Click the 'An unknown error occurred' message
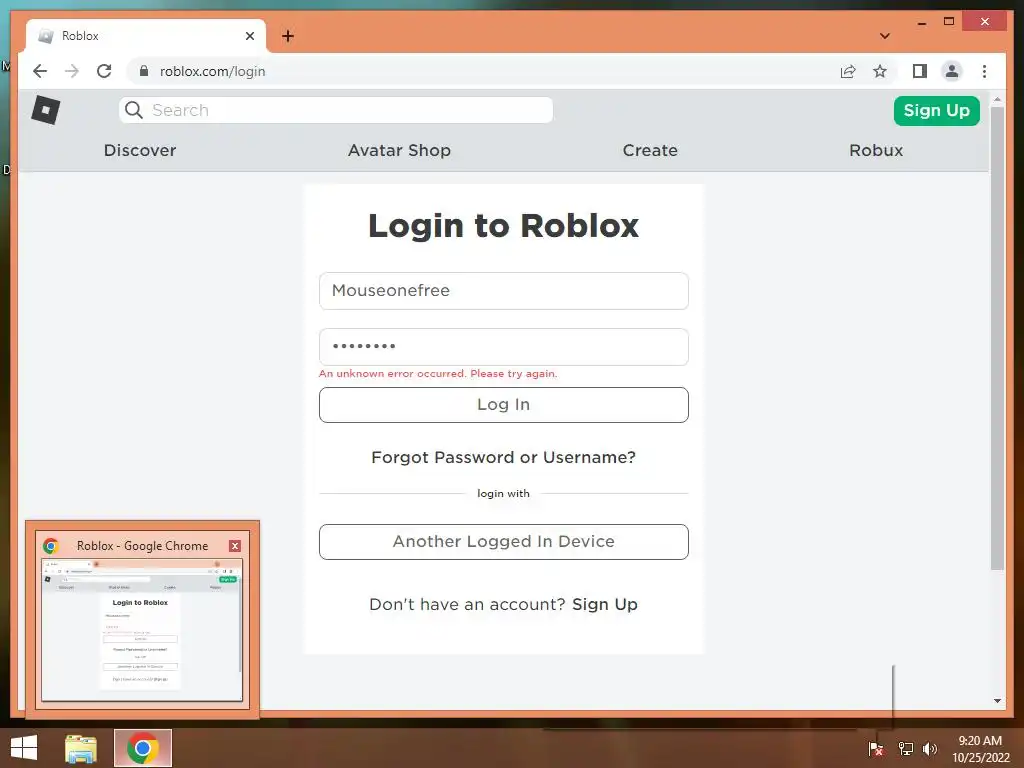Image resolution: width=1024 pixels, height=768 pixels. [438, 374]
